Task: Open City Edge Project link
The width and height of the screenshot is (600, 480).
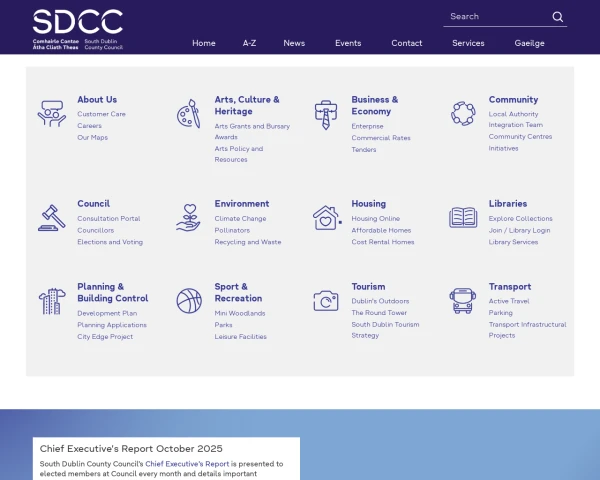Action: [x=105, y=337]
